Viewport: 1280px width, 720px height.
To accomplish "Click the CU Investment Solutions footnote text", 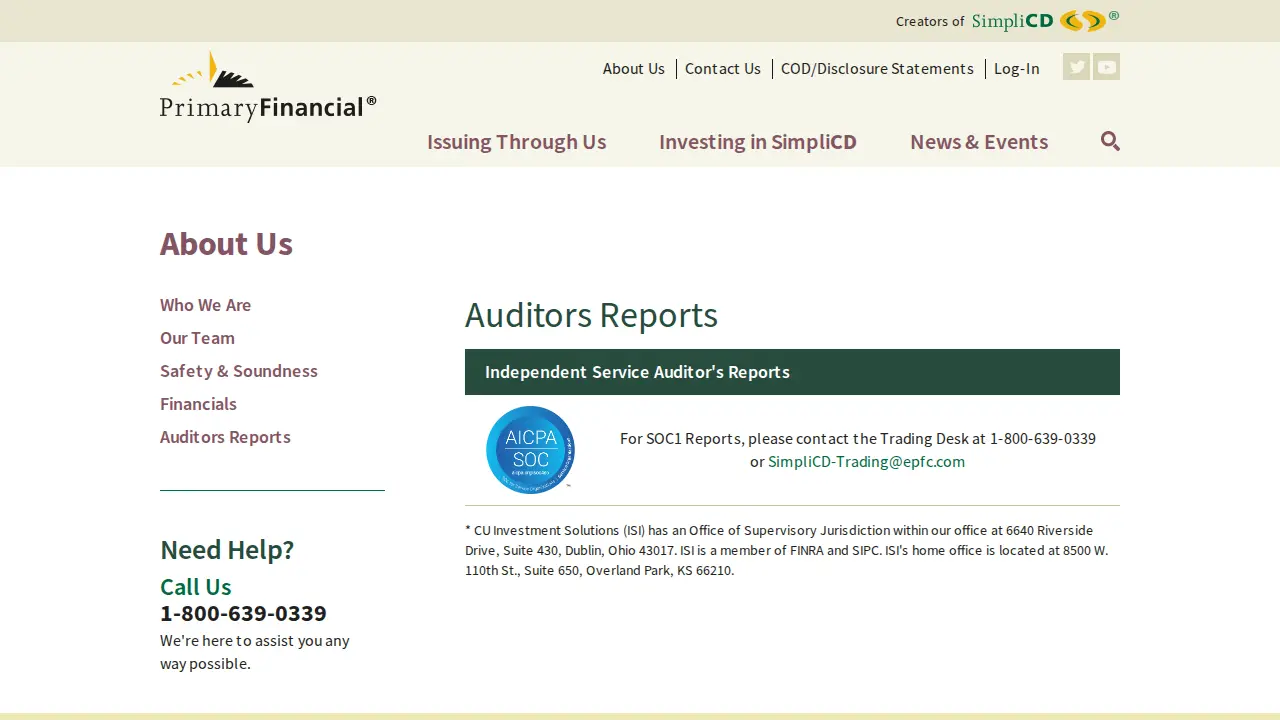I will [787, 550].
